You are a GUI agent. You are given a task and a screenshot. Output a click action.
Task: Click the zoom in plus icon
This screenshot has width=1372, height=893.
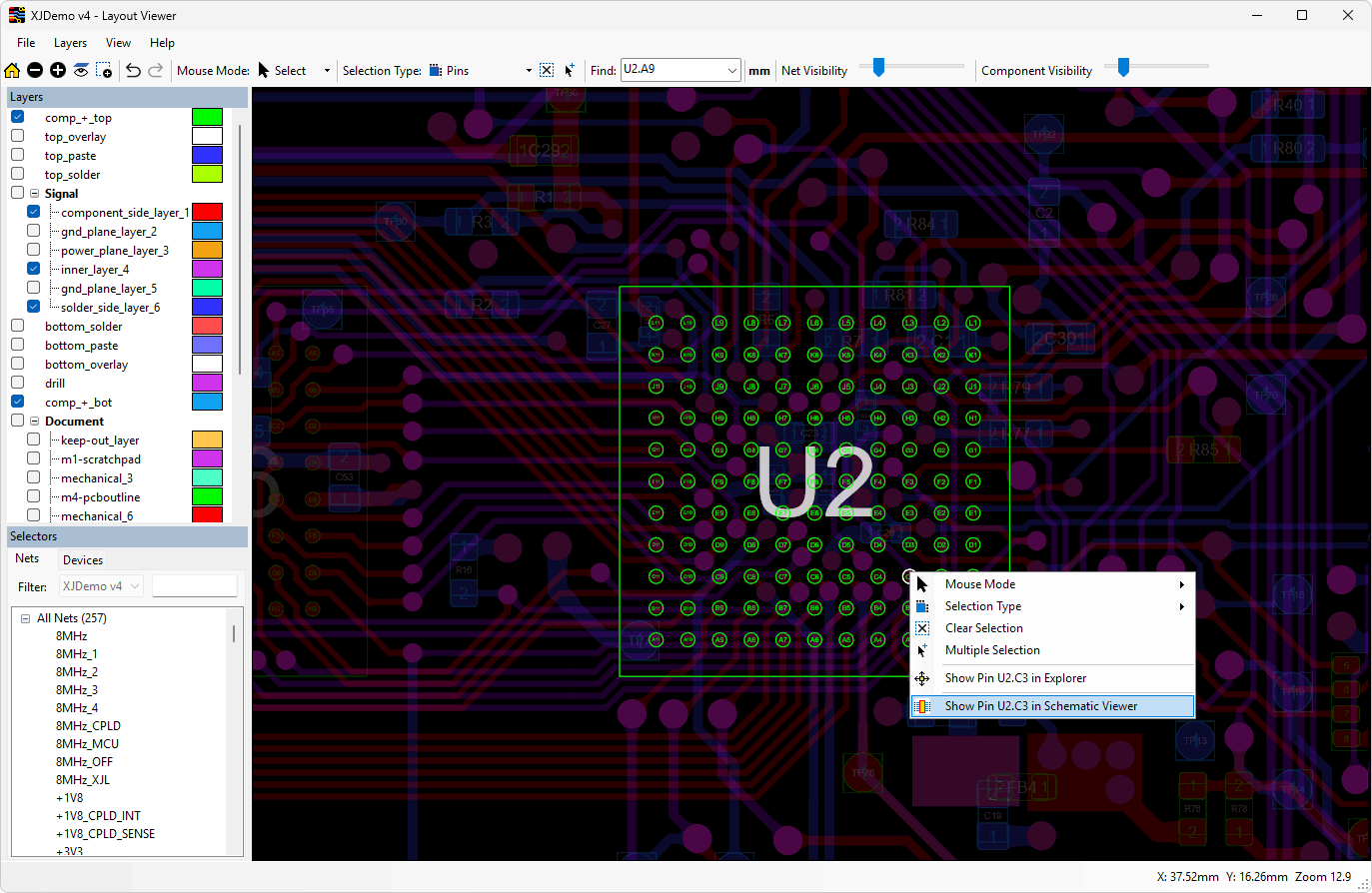click(58, 70)
